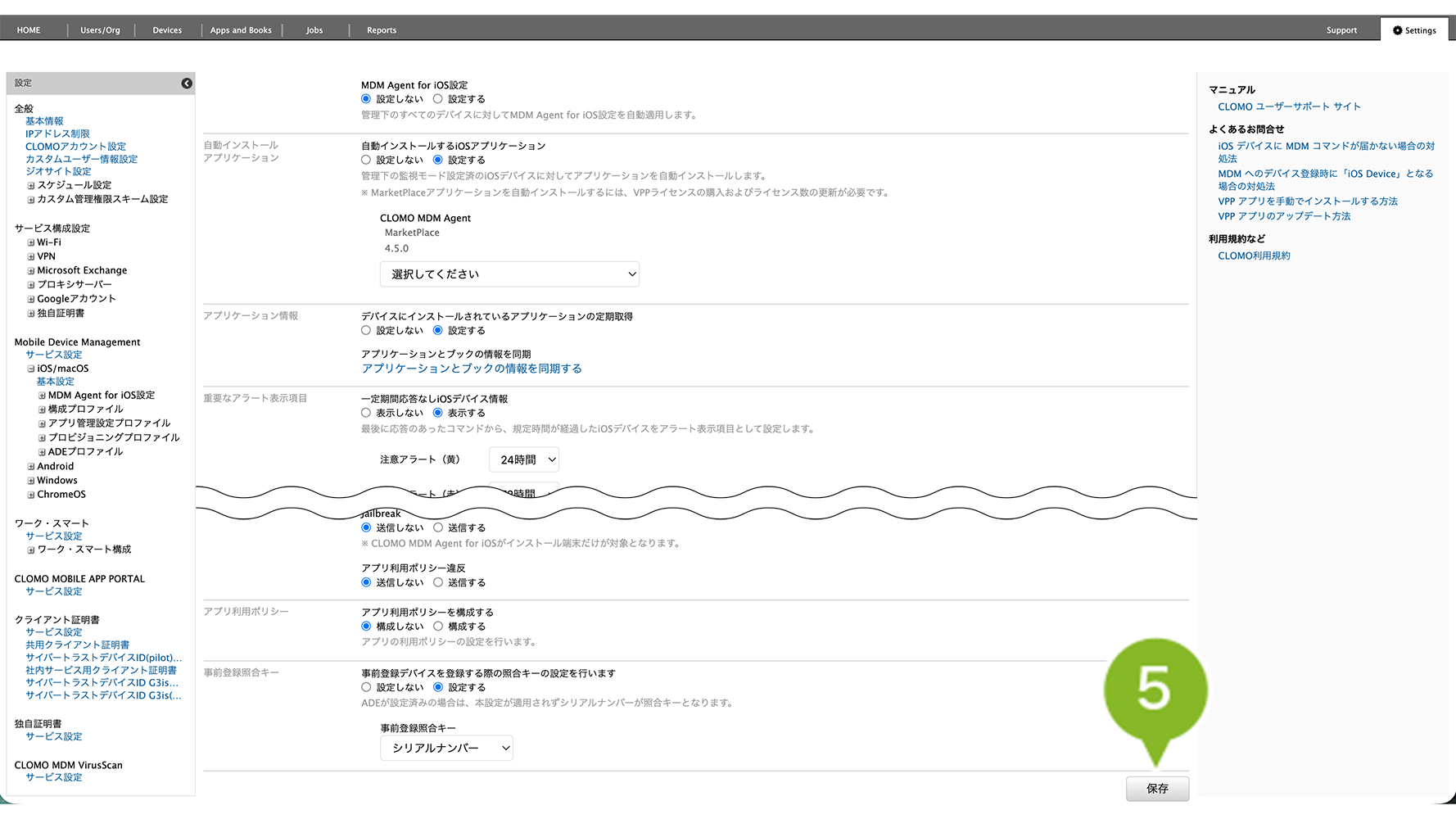Click the 保存 button
Screen dimensions: 1456x819
pyautogui.click(x=1156, y=789)
